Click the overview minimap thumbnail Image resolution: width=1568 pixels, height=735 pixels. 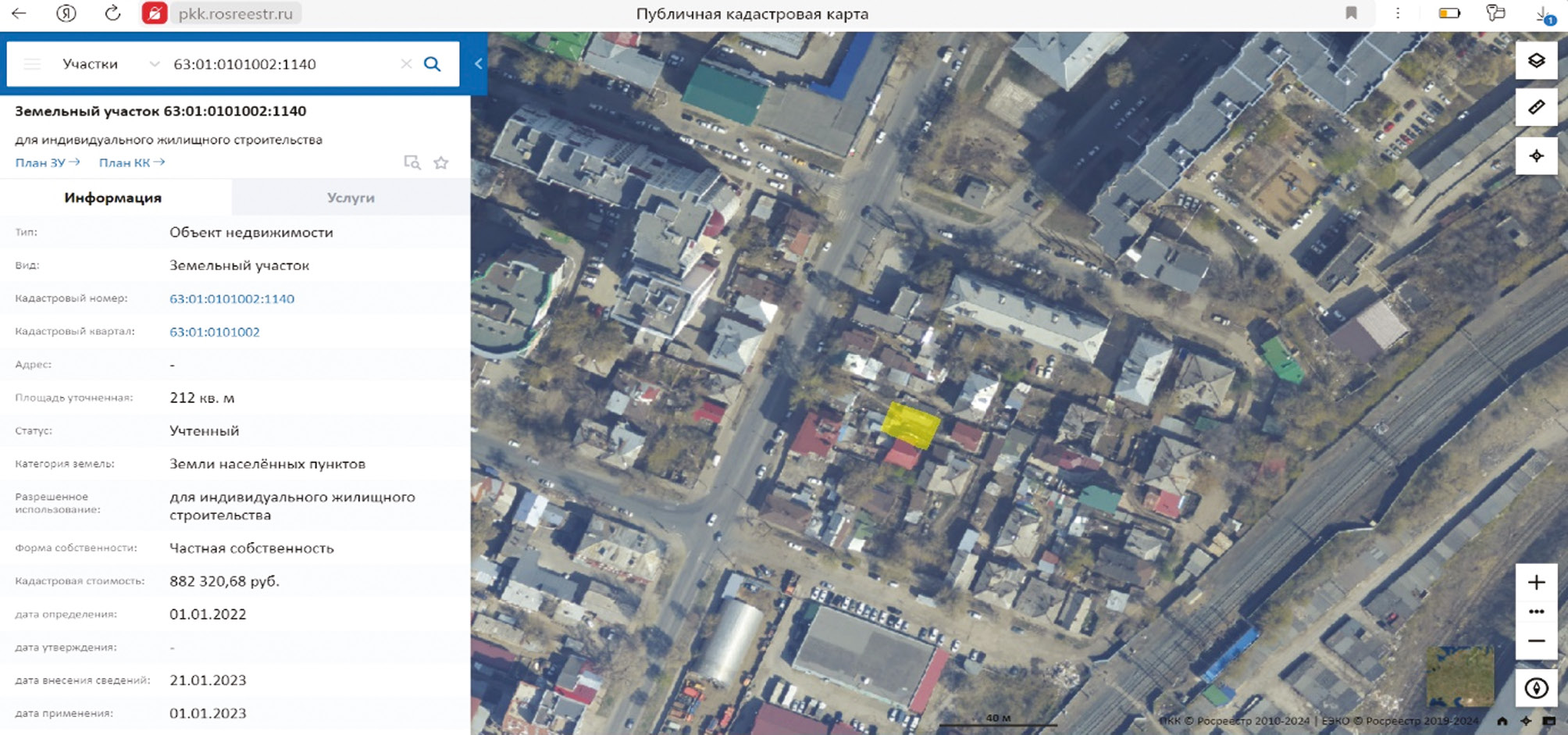click(x=1459, y=676)
